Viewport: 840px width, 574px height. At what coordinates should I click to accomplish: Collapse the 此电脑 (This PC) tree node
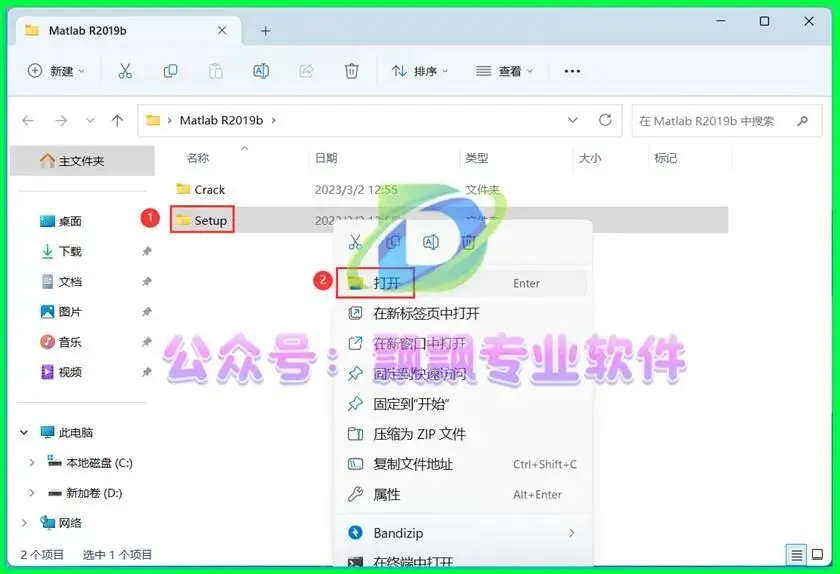pyautogui.click(x=24, y=432)
